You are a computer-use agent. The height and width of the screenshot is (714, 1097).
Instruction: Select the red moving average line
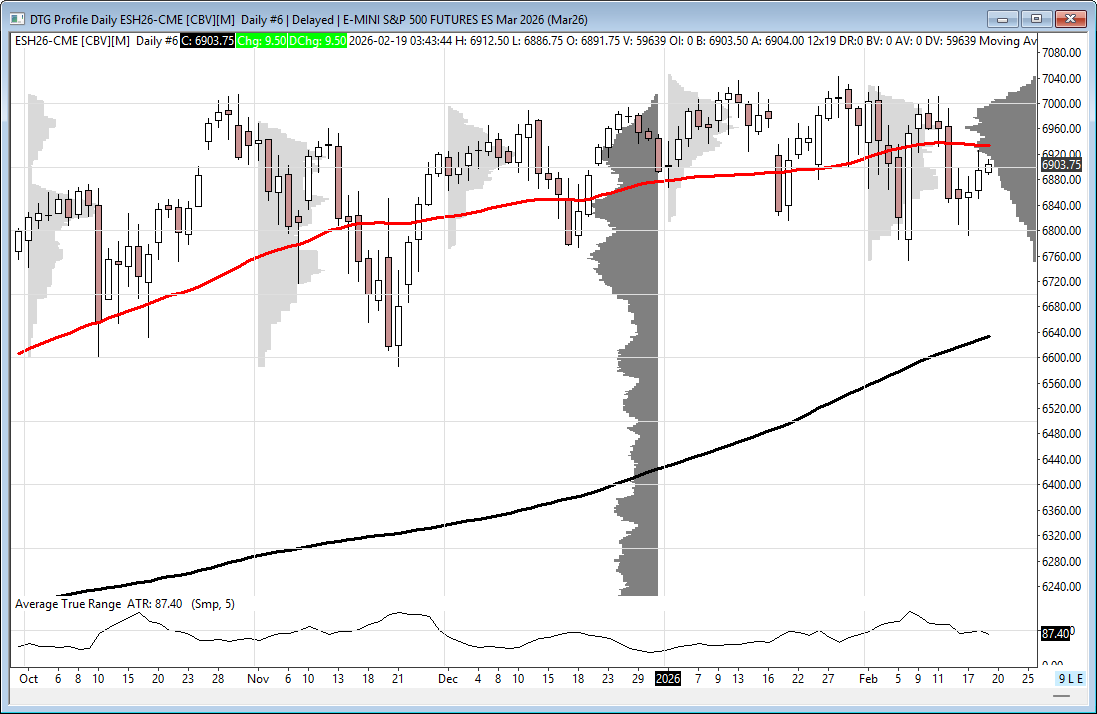tap(450, 216)
